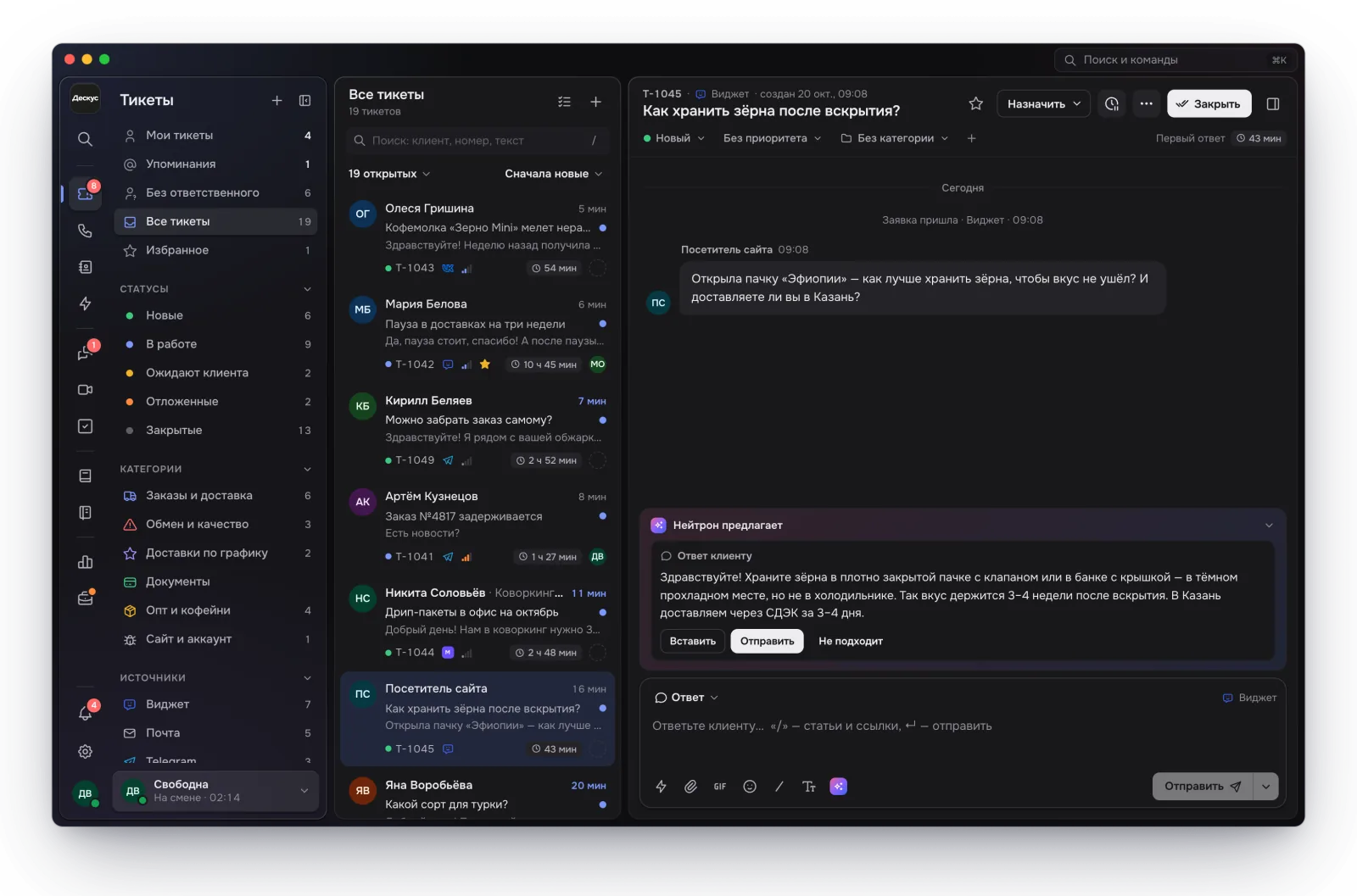
Task: Open settings gear in the left rail
Action: 85,751
